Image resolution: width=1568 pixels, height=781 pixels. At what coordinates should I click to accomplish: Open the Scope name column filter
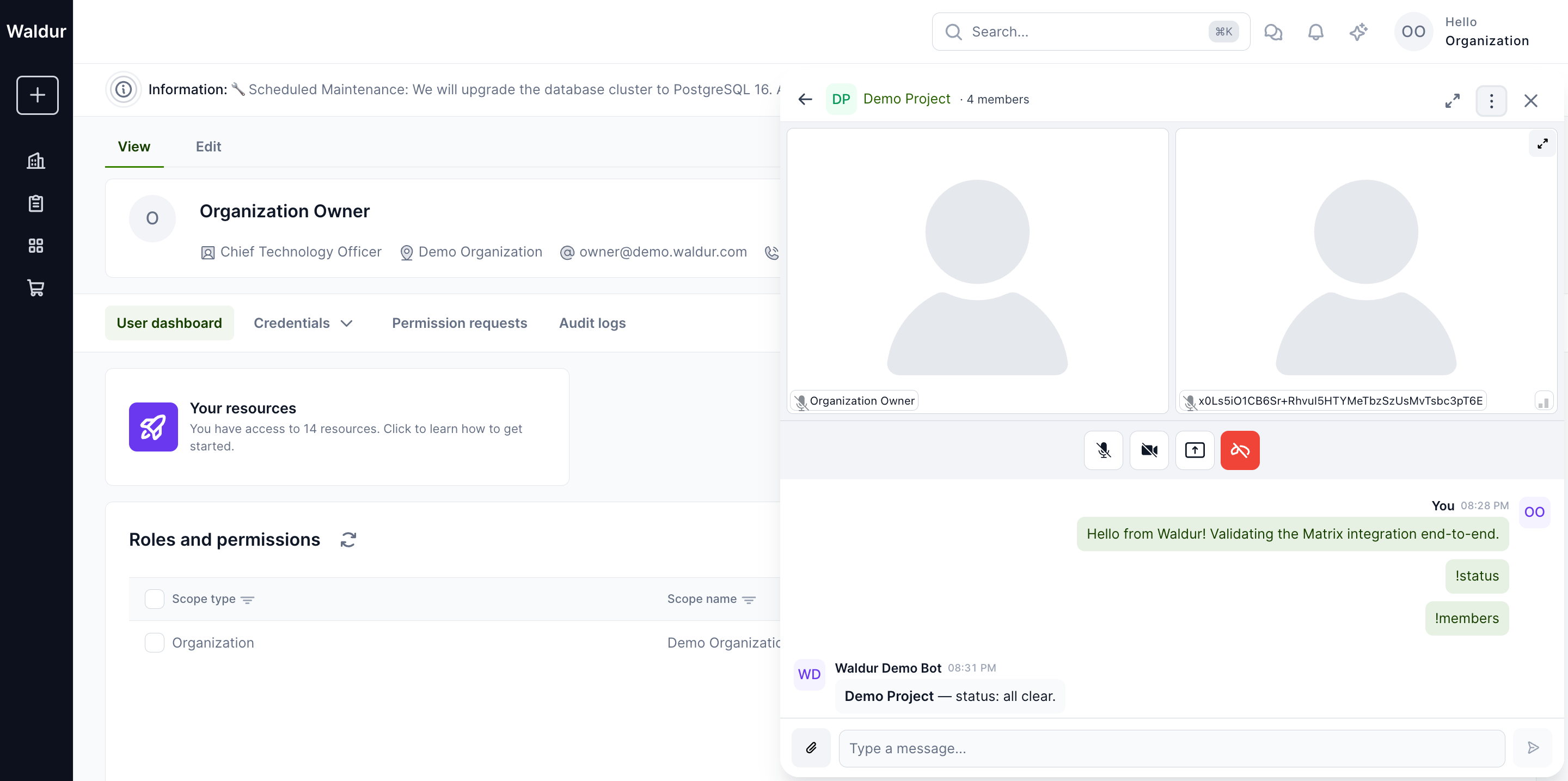point(749,600)
